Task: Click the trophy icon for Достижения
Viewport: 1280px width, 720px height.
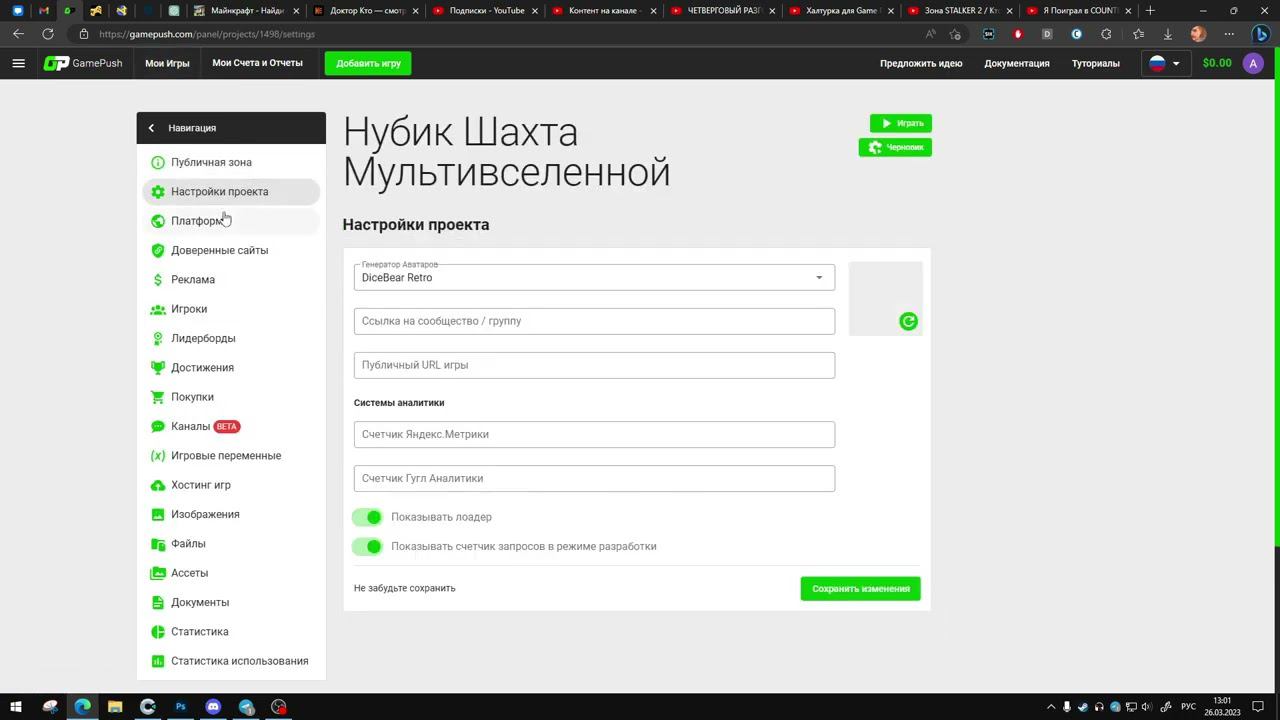Action: 157,368
